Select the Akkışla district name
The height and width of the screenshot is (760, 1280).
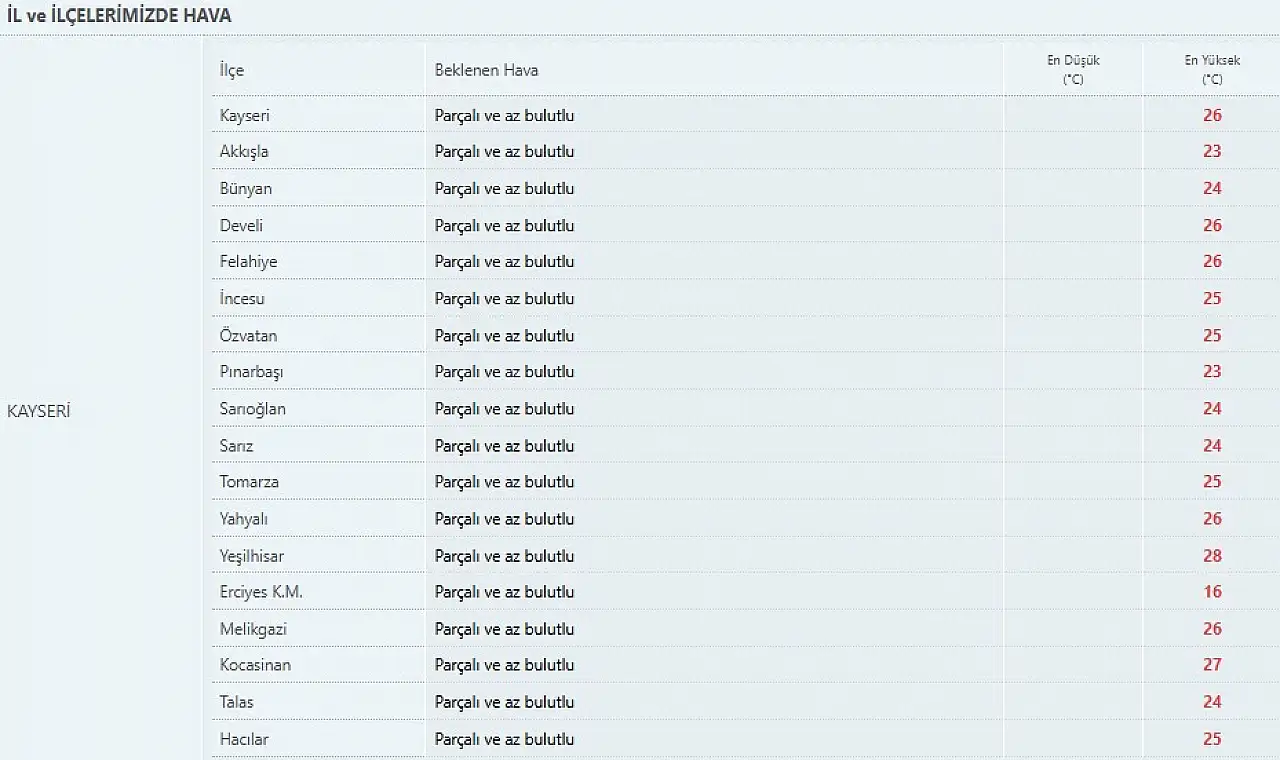pyautogui.click(x=244, y=152)
